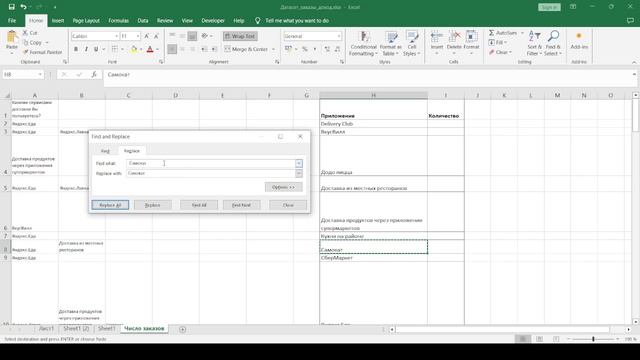Click in Replace with input field

coord(211,173)
